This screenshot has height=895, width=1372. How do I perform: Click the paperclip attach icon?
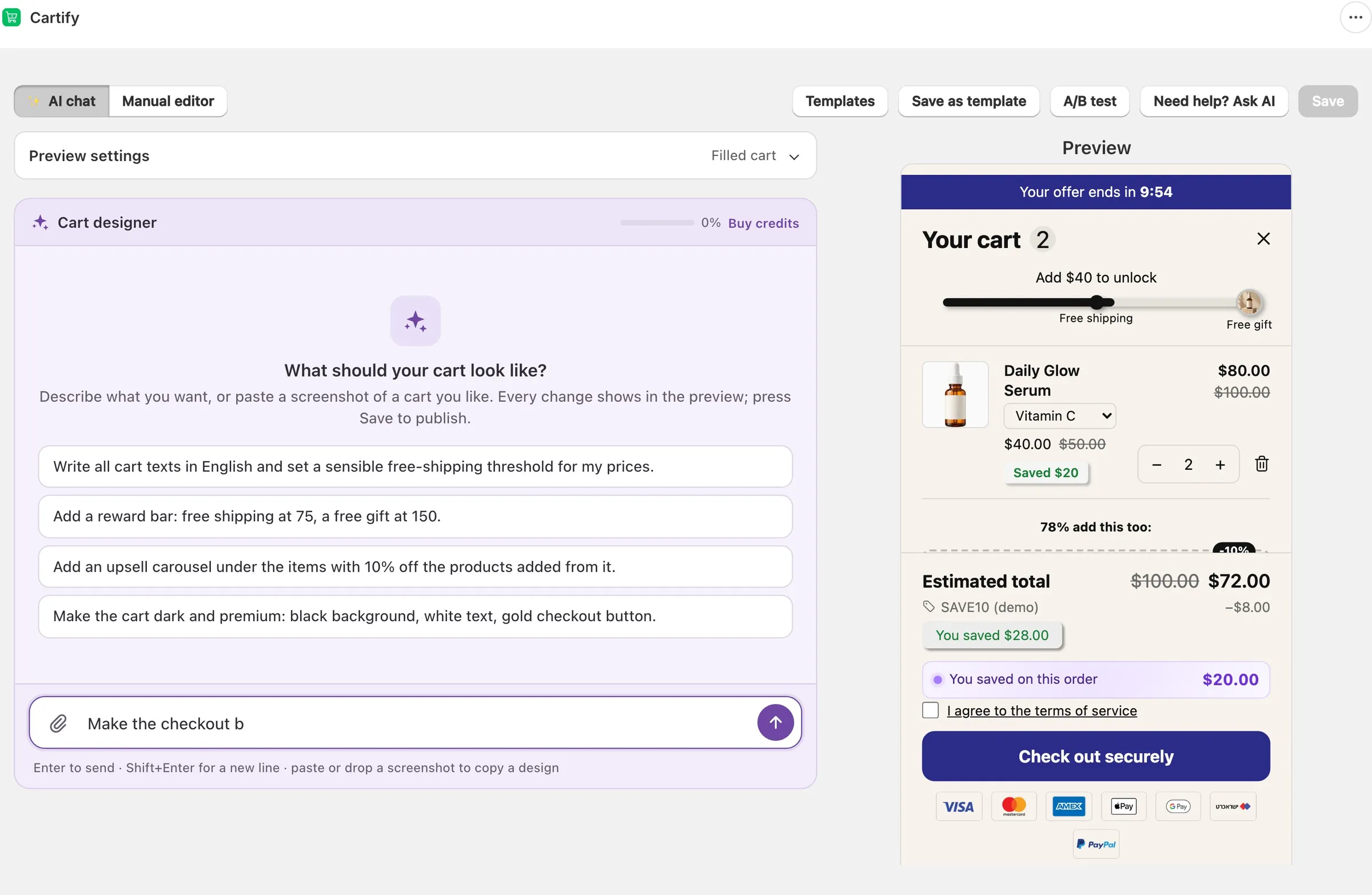click(x=58, y=724)
